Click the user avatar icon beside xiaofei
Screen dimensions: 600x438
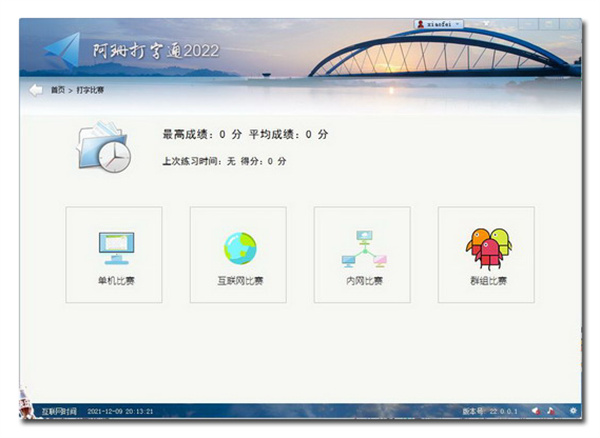(x=421, y=24)
